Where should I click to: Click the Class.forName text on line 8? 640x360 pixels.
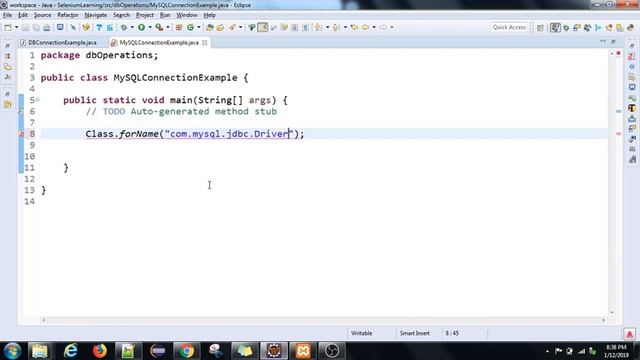click(x=122, y=134)
